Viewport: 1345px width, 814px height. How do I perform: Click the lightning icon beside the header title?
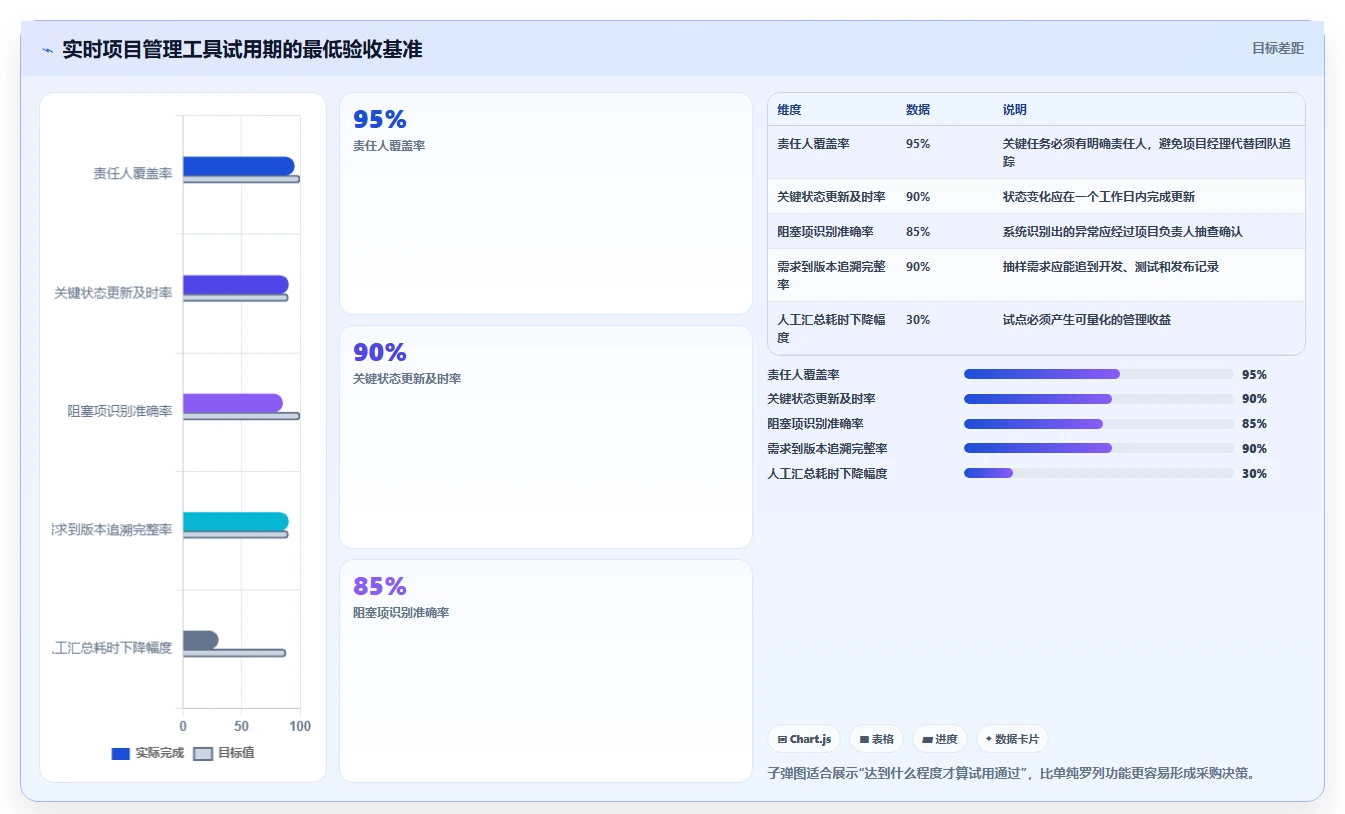point(47,49)
